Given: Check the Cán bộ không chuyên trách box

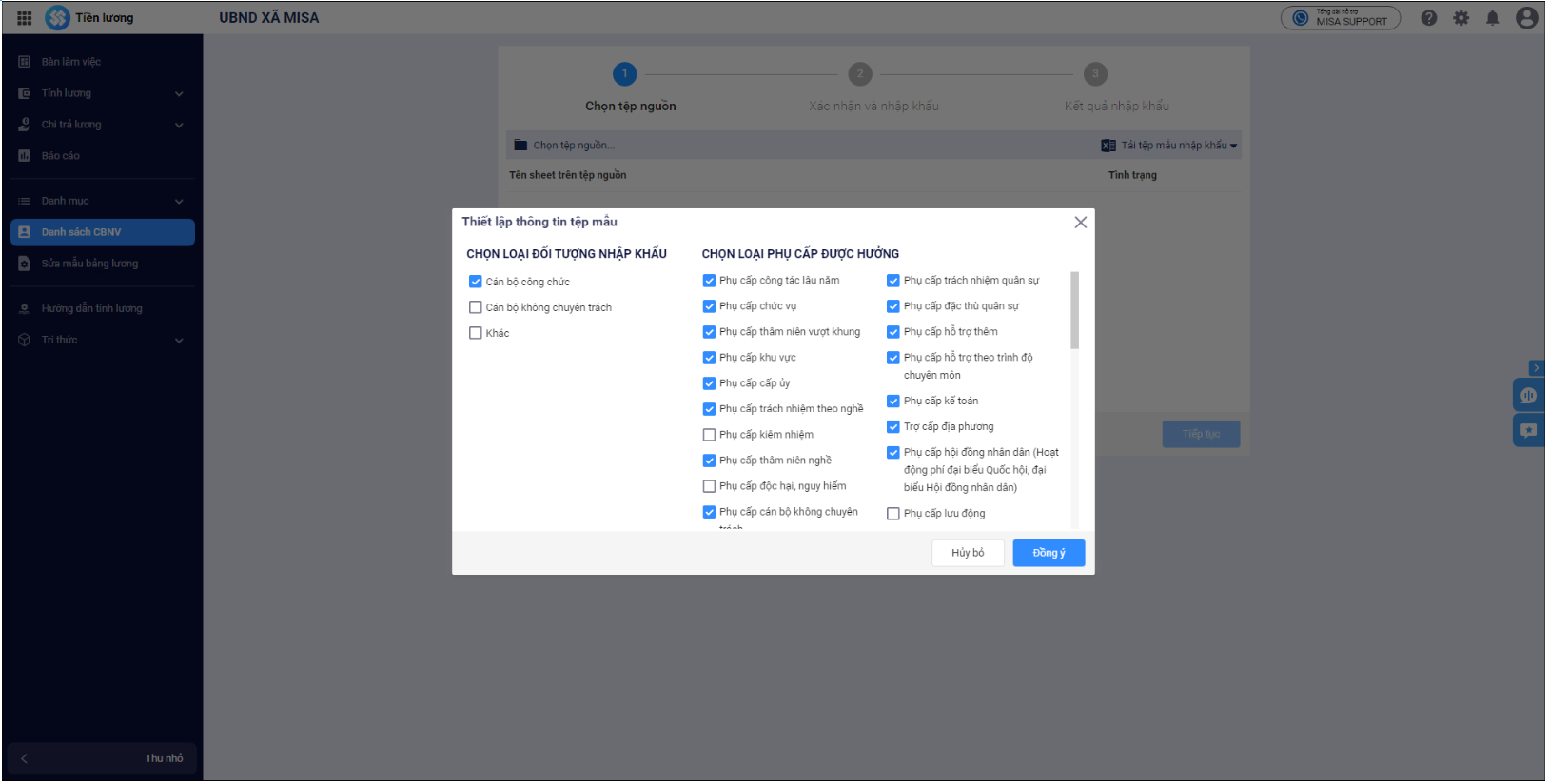Looking at the screenshot, I should pyautogui.click(x=476, y=307).
